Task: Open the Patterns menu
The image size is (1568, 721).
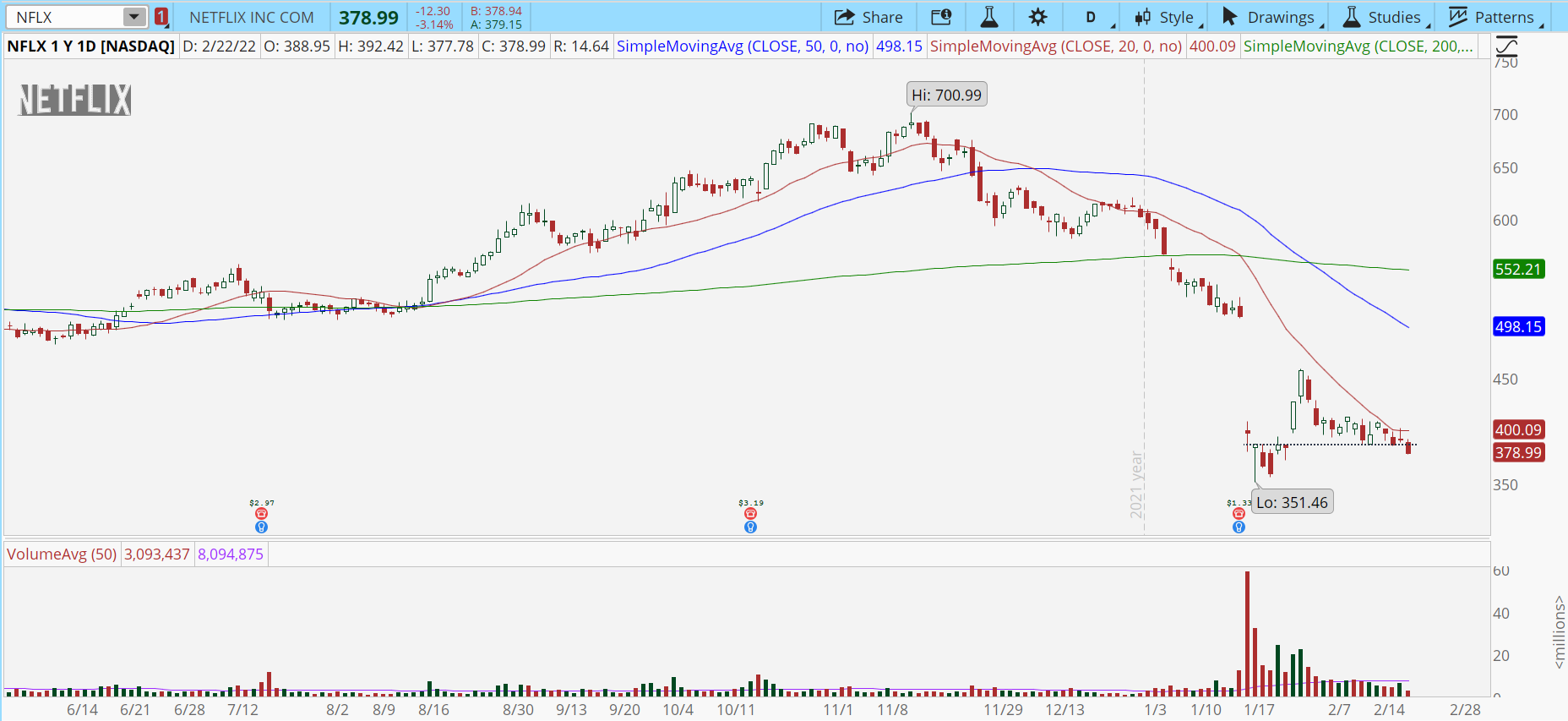Action: pyautogui.click(x=1494, y=17)
